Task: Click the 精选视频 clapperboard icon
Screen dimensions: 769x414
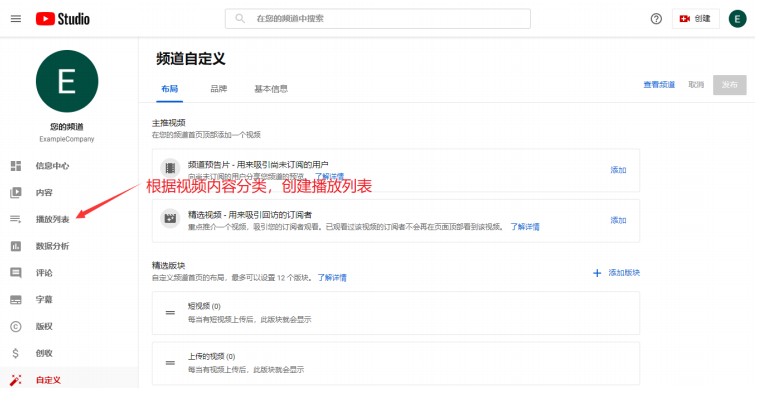Action: 170,218
